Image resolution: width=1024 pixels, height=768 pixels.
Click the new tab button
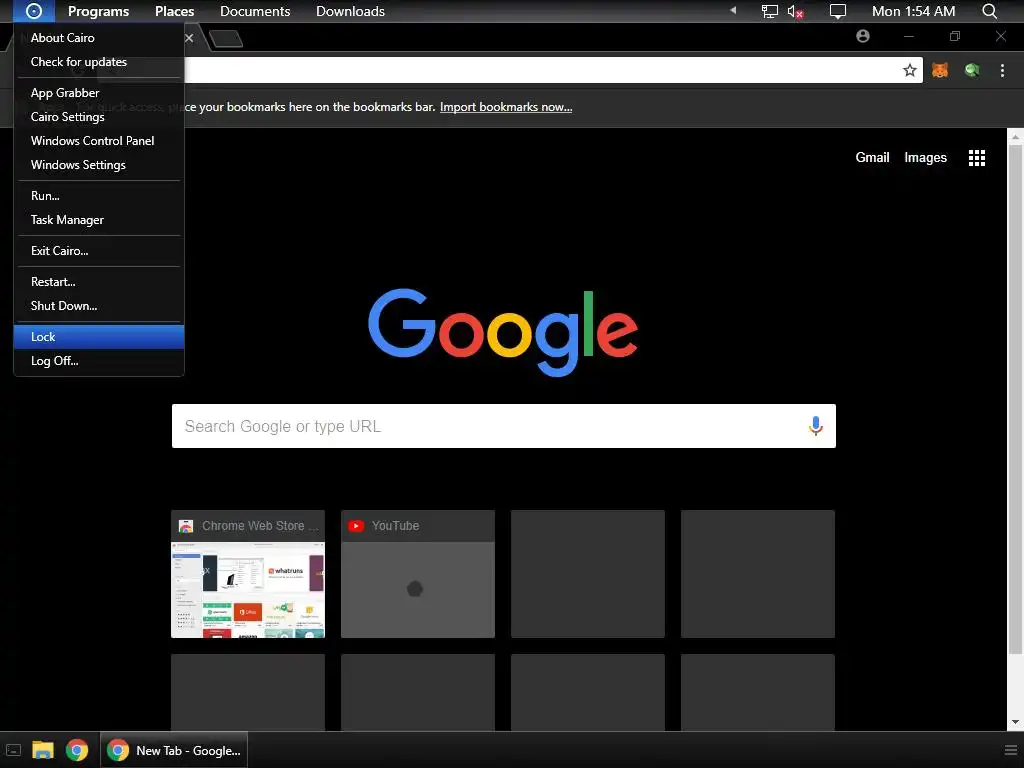click(226, 39)
